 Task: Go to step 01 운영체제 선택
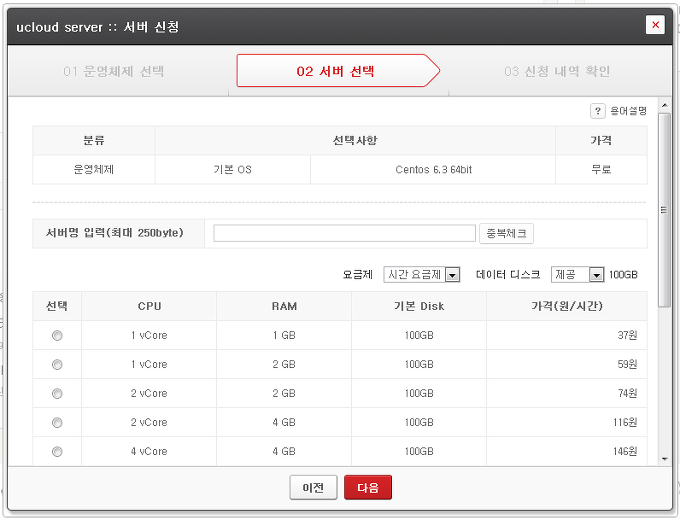114,71
